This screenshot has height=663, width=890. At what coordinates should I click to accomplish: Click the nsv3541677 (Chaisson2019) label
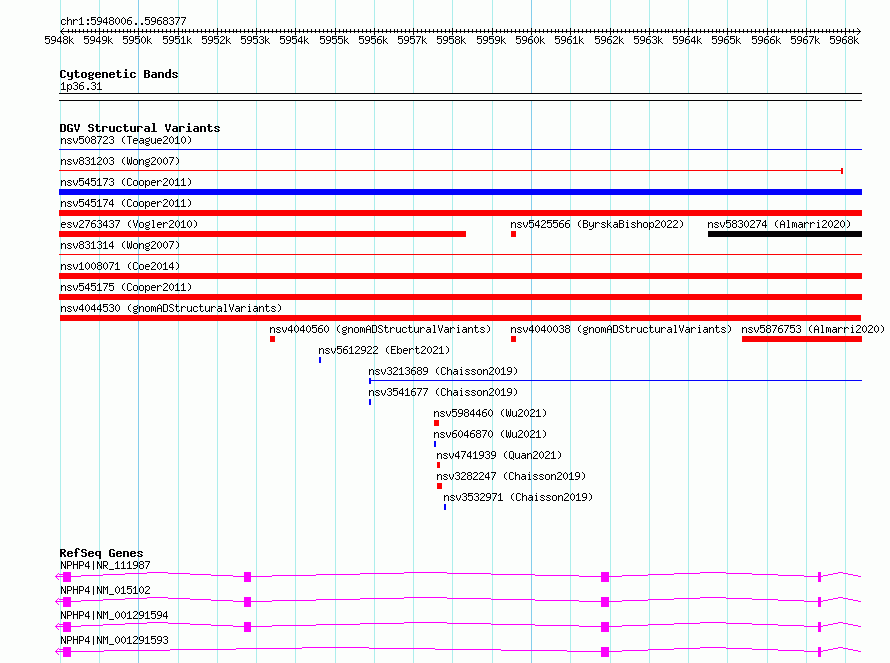(x=443, y=392)
